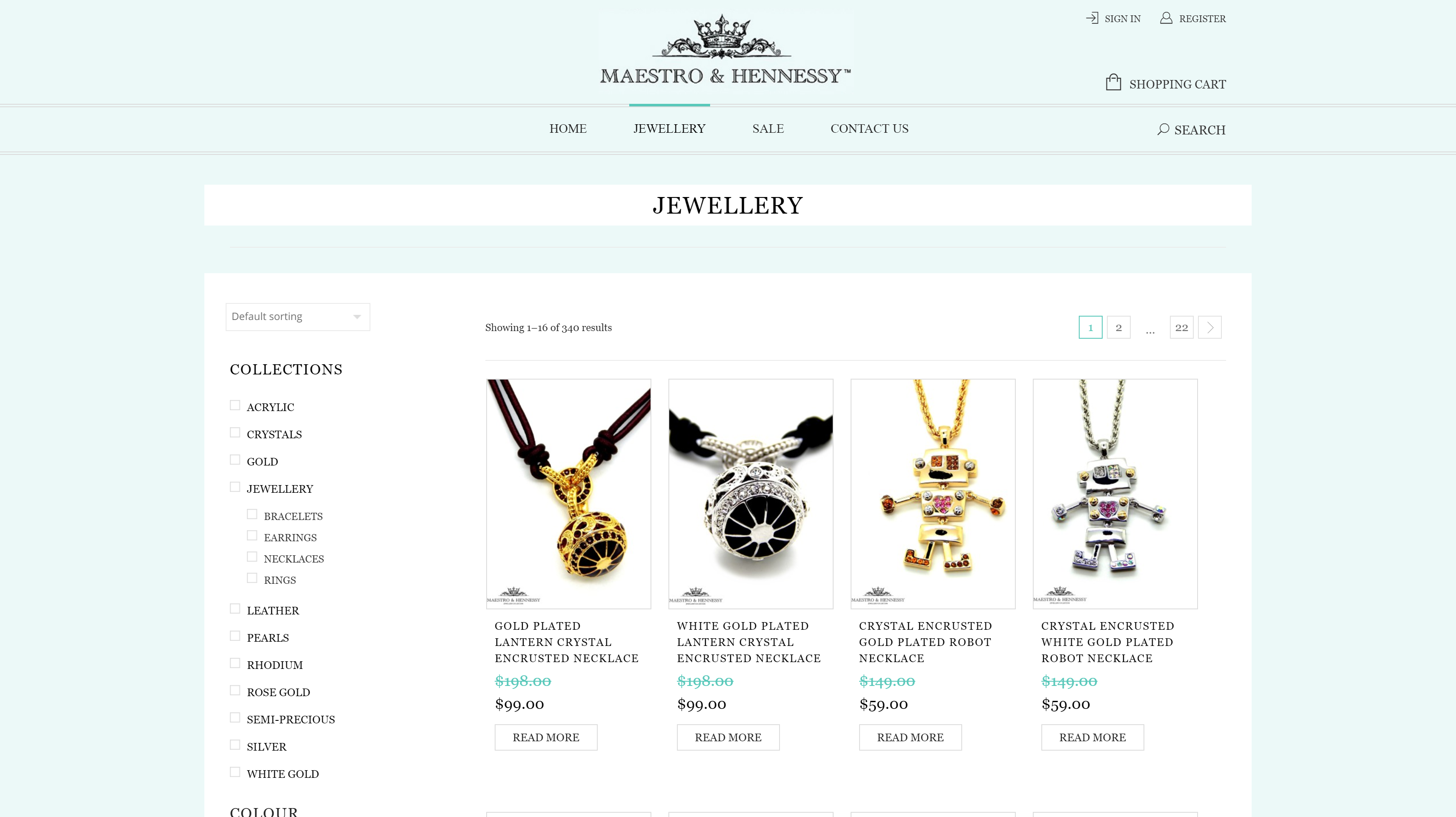Click the register user icon
This screenshot has height=817, width=1456.
pos(1166,18)
